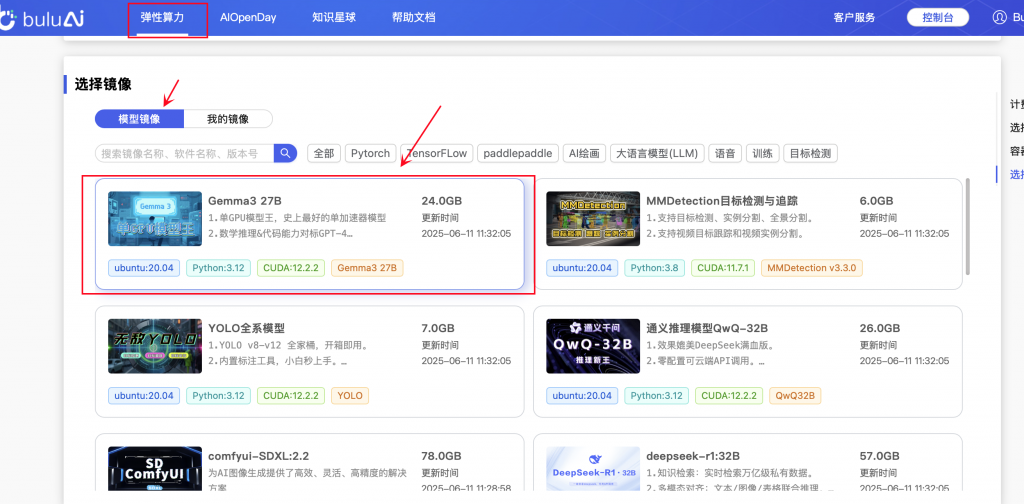Switch to 模型镜像 toggle tab
Image resolution: width=1024 pixels, height=504 pixels.
pyautogui.click(x=139, y=119)
